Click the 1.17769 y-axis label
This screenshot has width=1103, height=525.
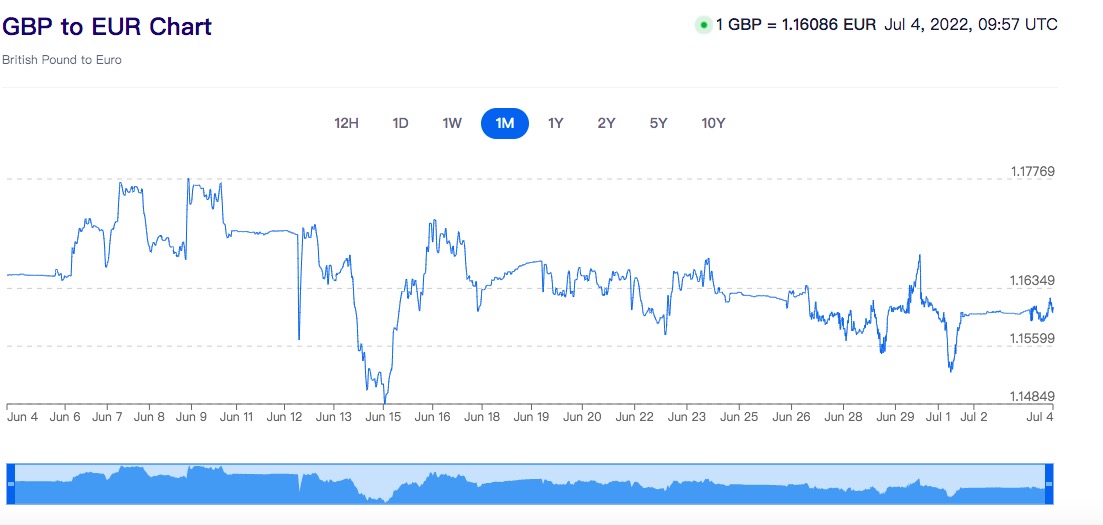pyautogui.click(x=1030, y=172)
